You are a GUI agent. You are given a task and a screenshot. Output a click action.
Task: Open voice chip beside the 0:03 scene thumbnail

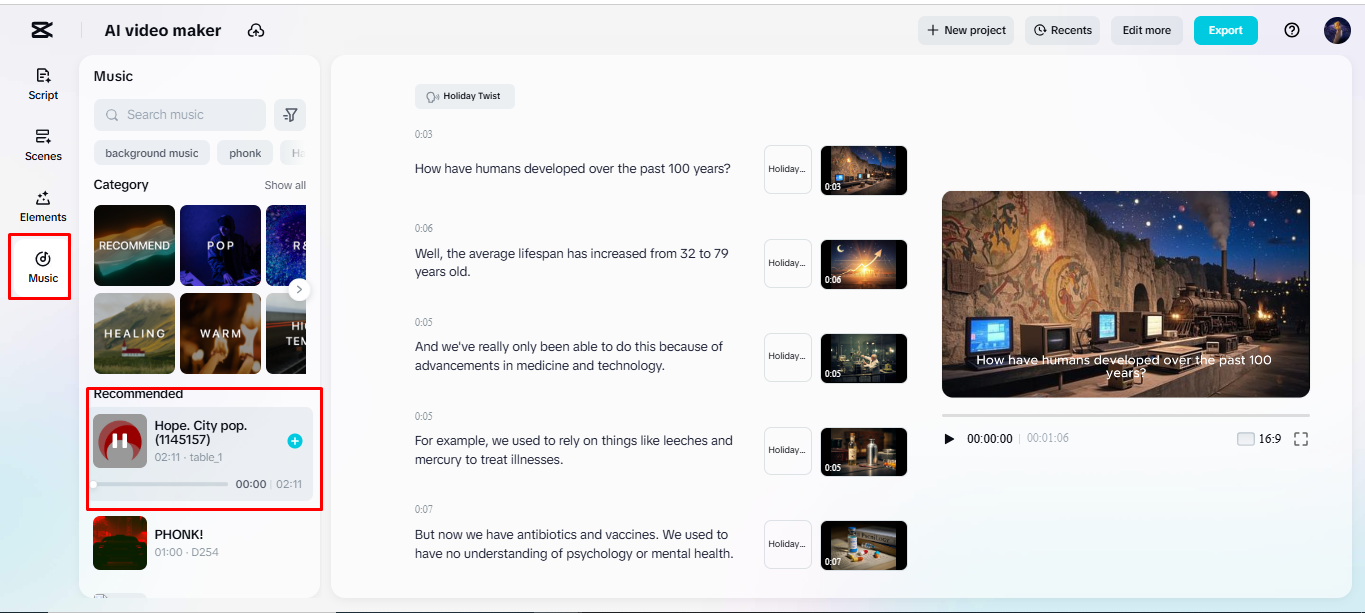click(788, 170)
